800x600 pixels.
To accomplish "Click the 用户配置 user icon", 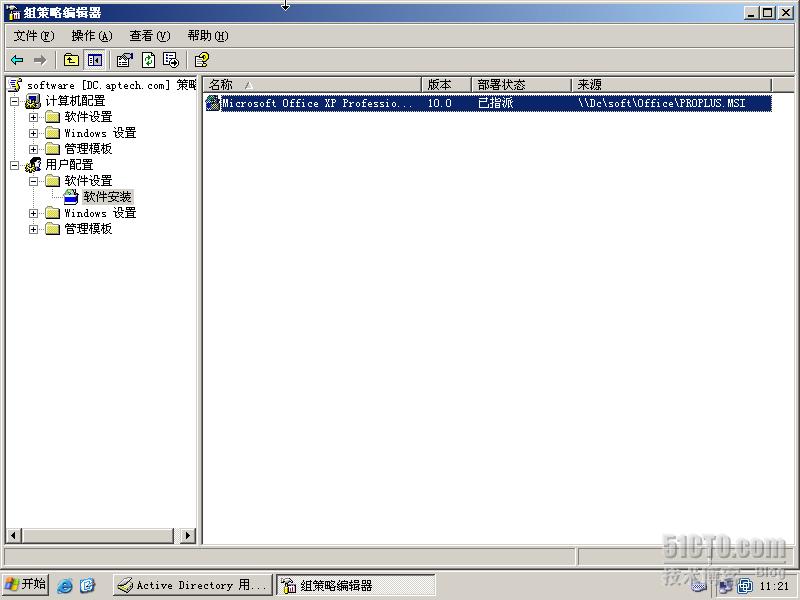I will pyautogui.click(x=33, y=164).
